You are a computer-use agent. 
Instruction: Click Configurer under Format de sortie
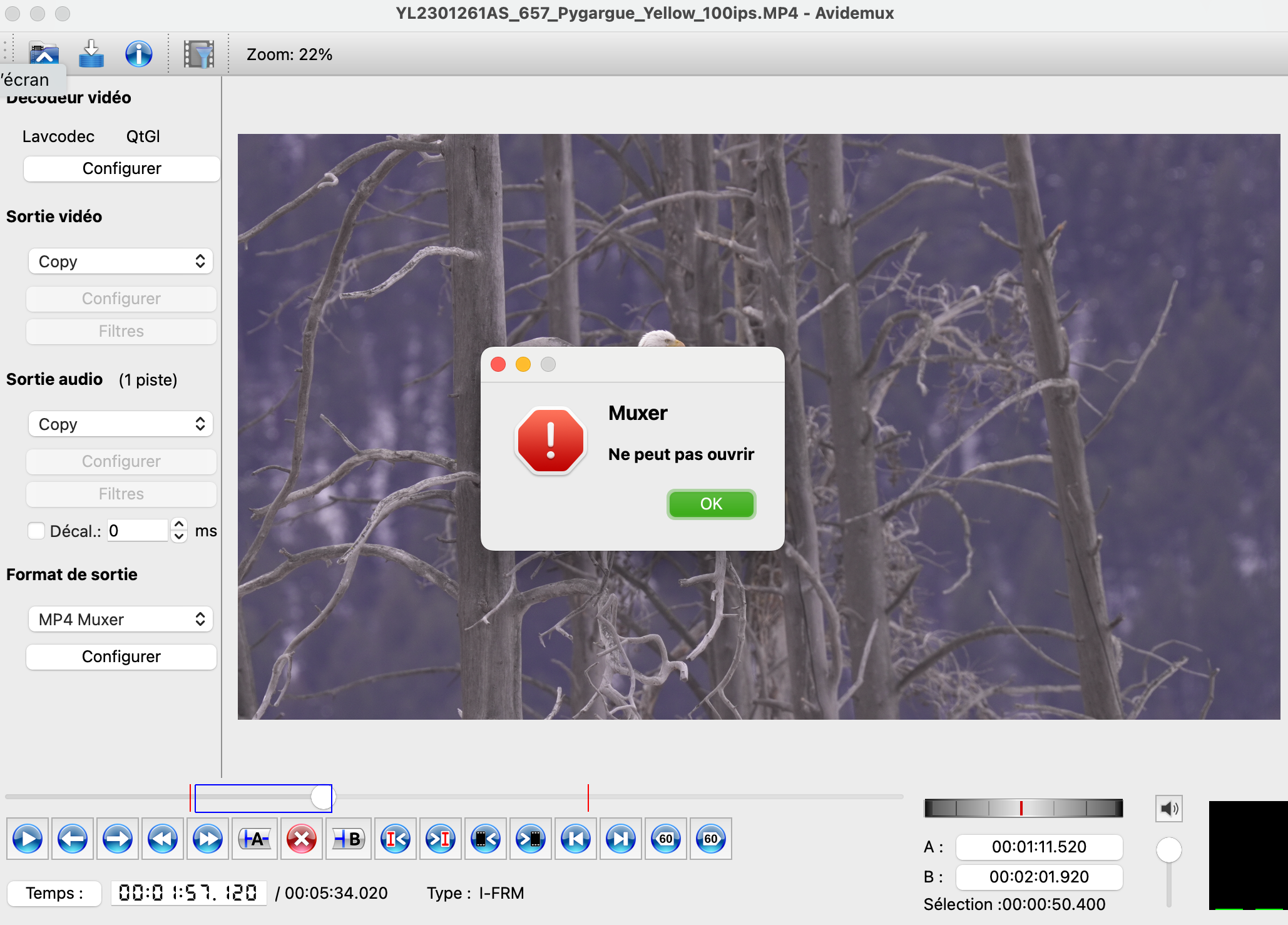tap(121, 657)
